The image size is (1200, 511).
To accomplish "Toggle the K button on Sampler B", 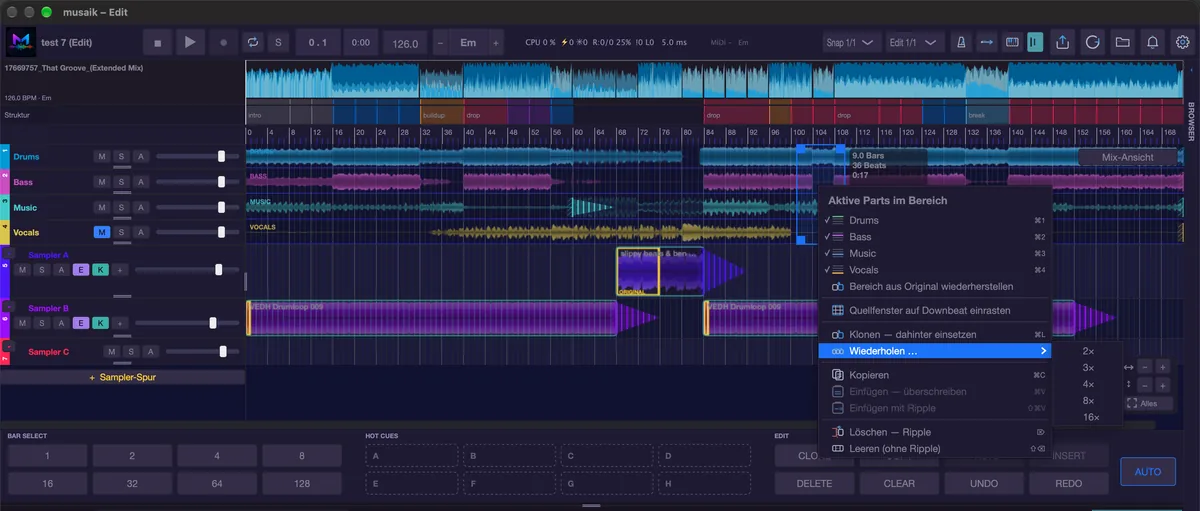I will [99, 323].
